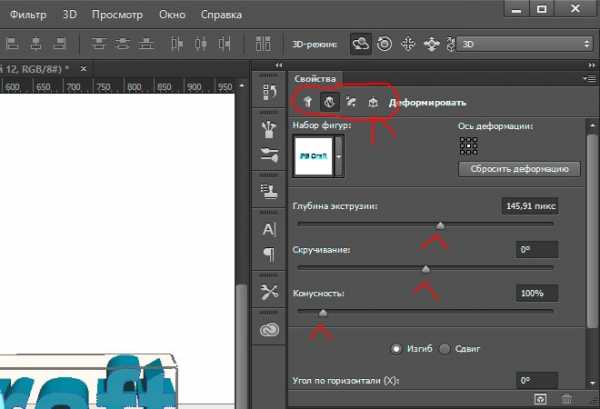Open the Character panel icon

point(268,229)
